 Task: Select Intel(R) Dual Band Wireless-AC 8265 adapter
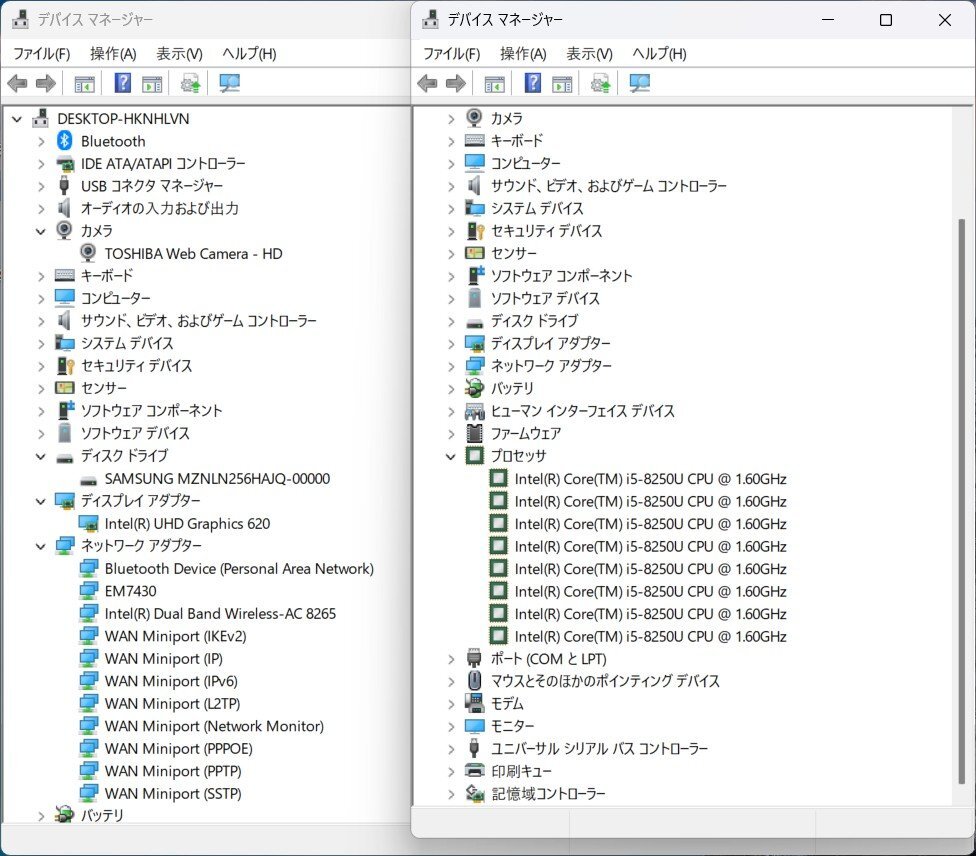click(220, 614)
